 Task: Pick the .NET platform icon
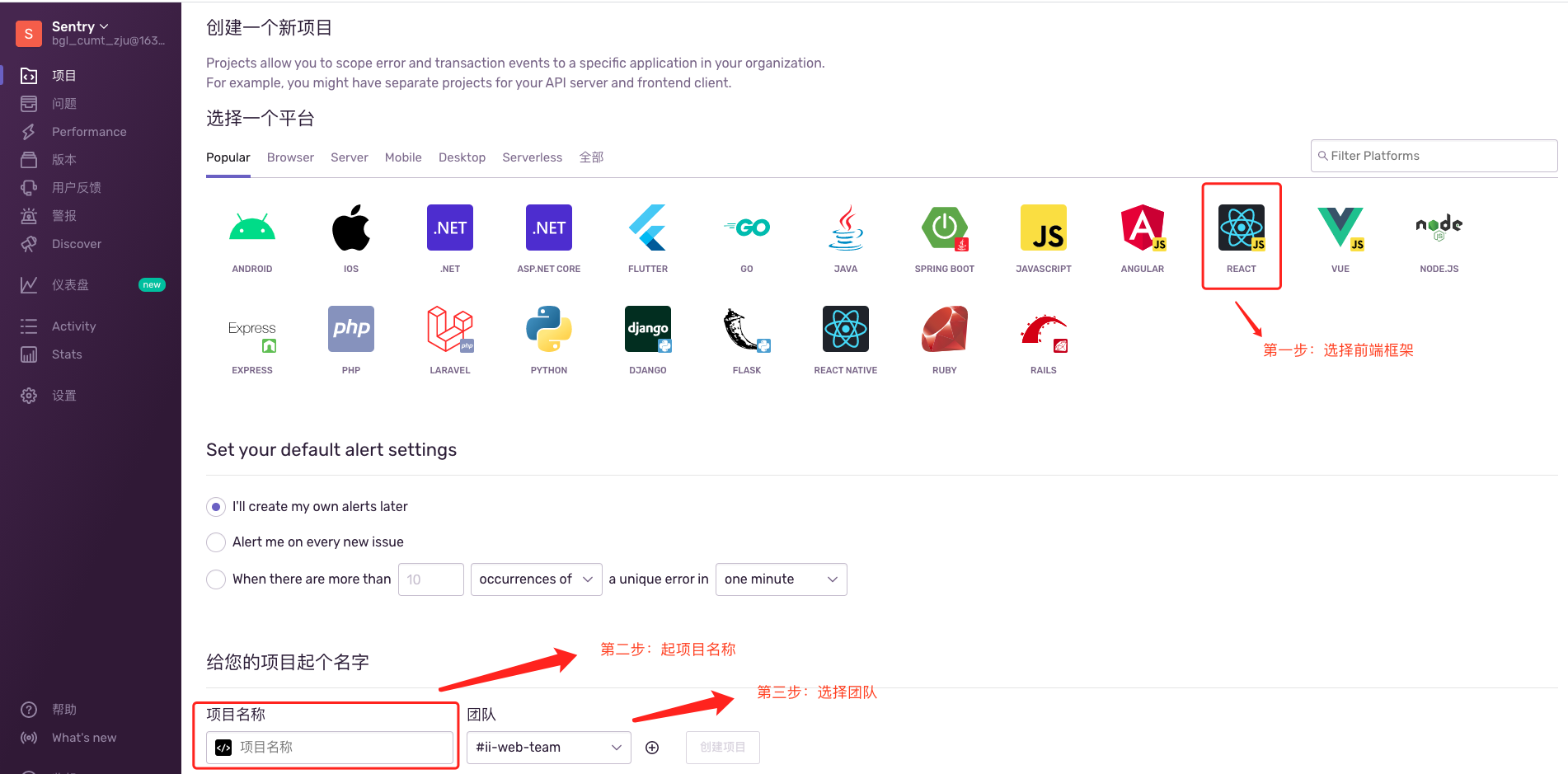click(x=450, y=228)
